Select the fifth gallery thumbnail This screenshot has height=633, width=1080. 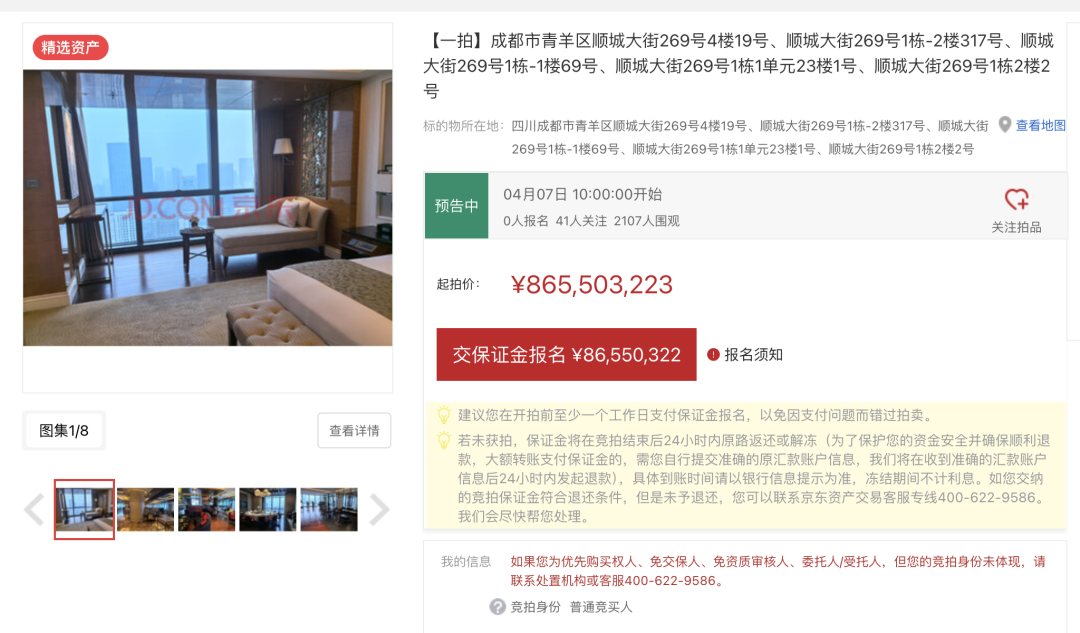click(329, 510)
